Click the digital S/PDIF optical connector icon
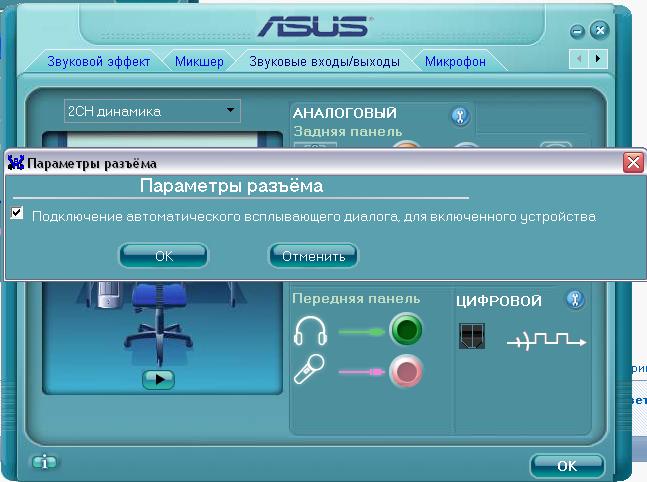Viewport: 647px width, 482px height. 472,336
